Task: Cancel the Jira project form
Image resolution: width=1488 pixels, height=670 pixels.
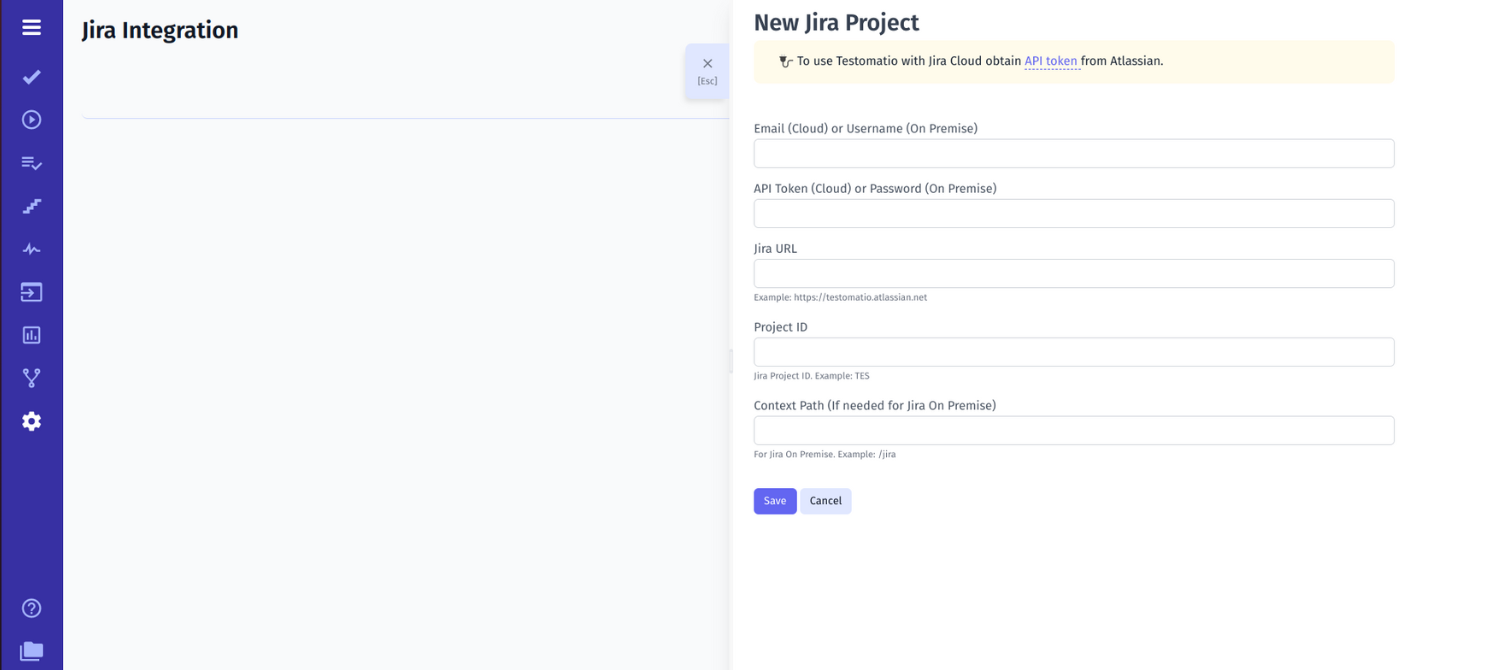Action: click(825, 500)
